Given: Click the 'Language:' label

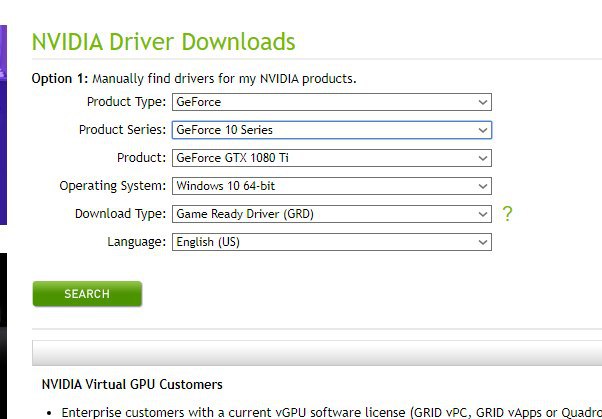Looking at the screenshot, I should pos(137,242).
